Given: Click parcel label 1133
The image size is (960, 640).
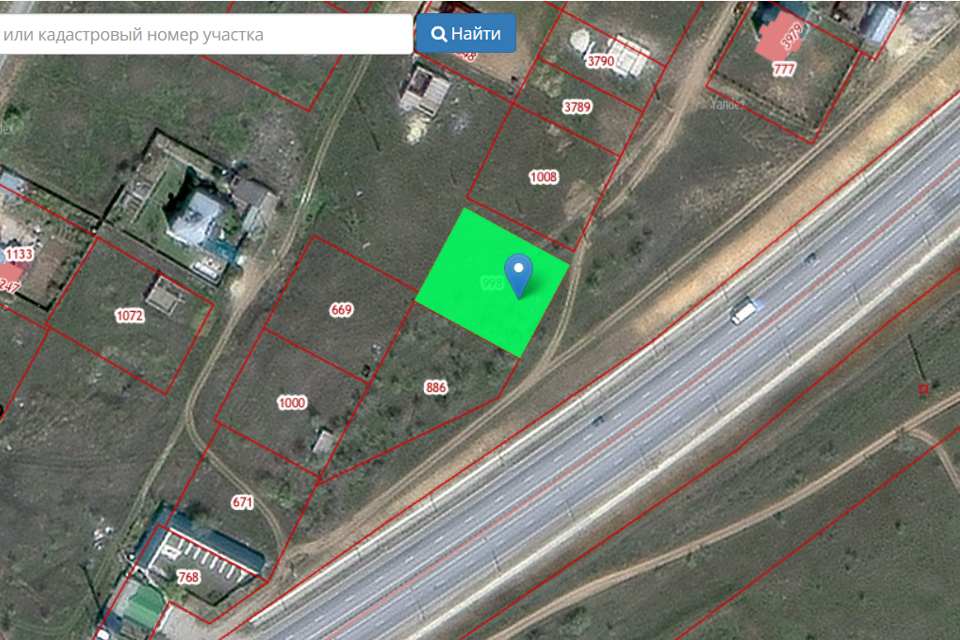Looking at the screenshot, I should 19,254.
